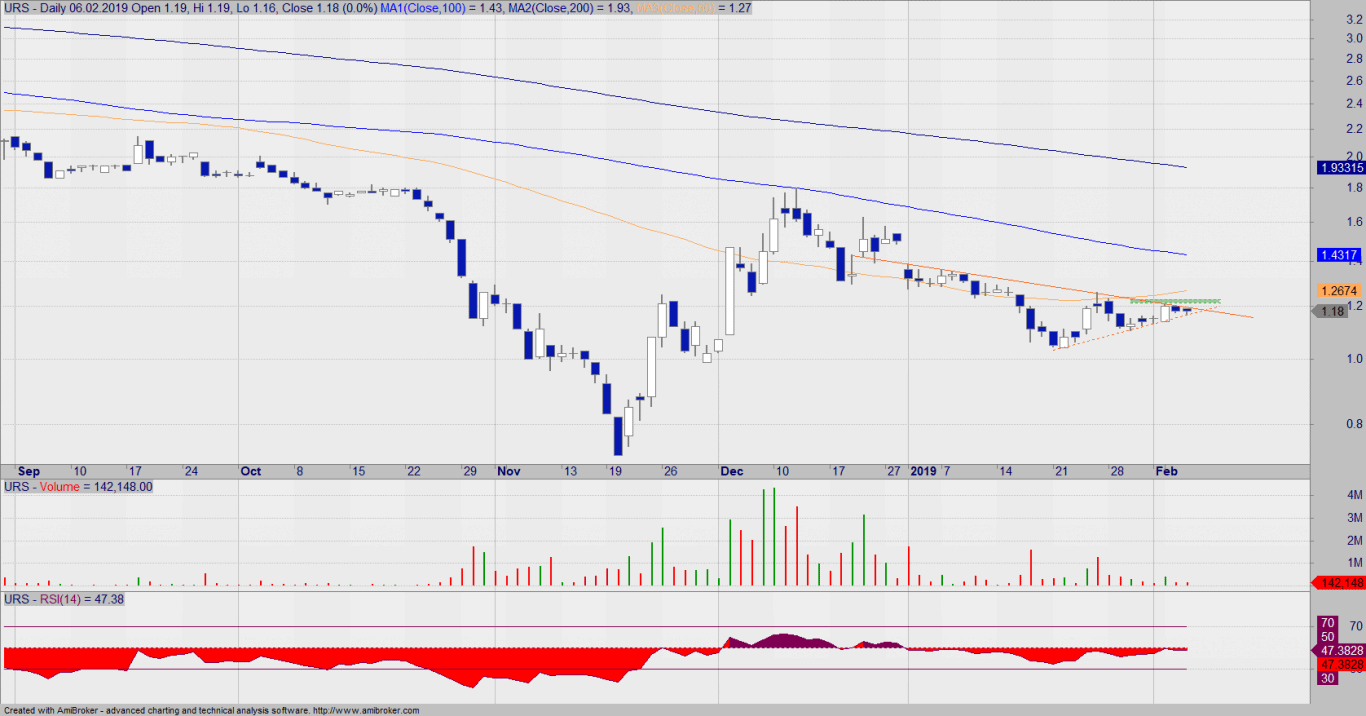Select the 47.3828 RSI value label
Screen dimensions: 1366x716
[1338, 649]
